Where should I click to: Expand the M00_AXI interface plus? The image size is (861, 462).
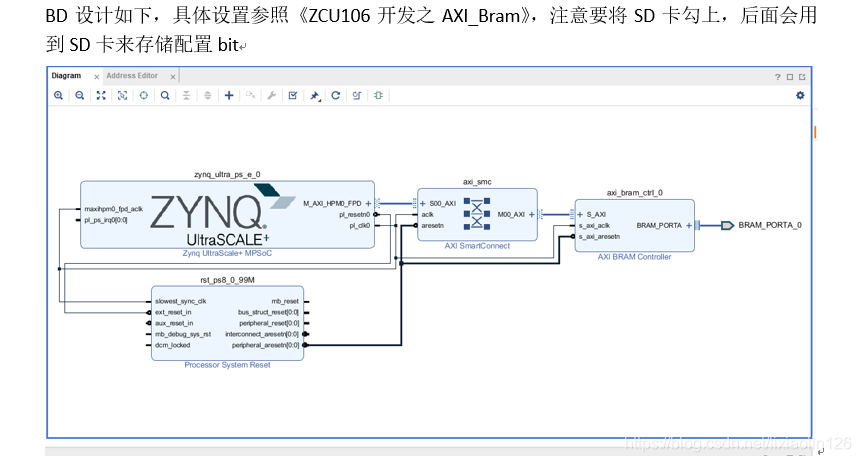[x=531, y=214]
